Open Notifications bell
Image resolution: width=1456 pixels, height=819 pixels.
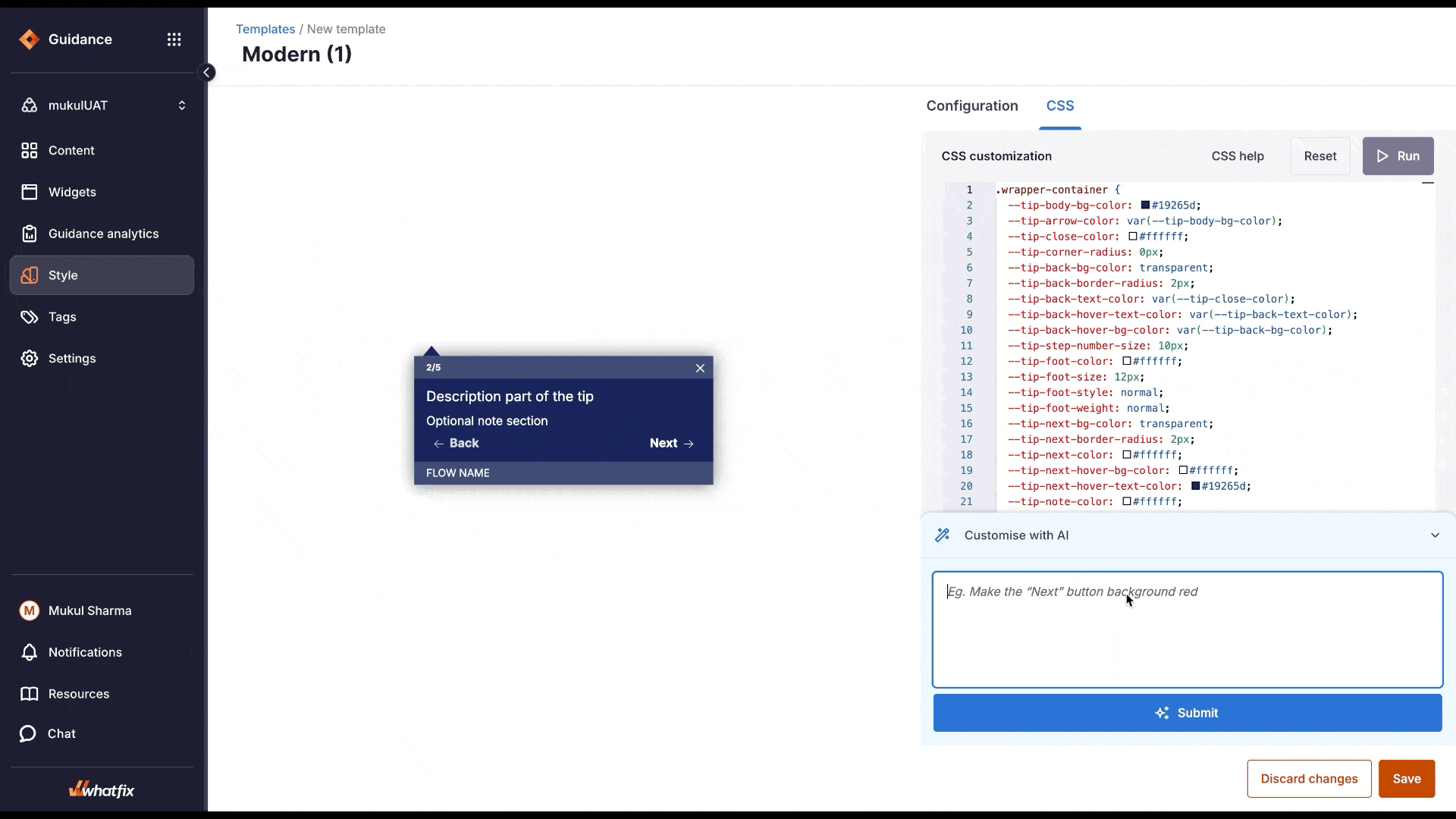(30, 652)
